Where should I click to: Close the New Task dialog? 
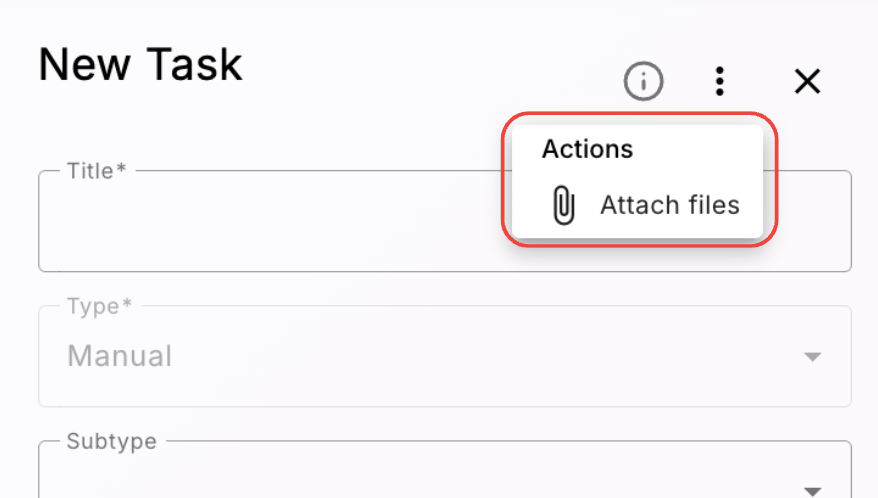coord(807,81)
